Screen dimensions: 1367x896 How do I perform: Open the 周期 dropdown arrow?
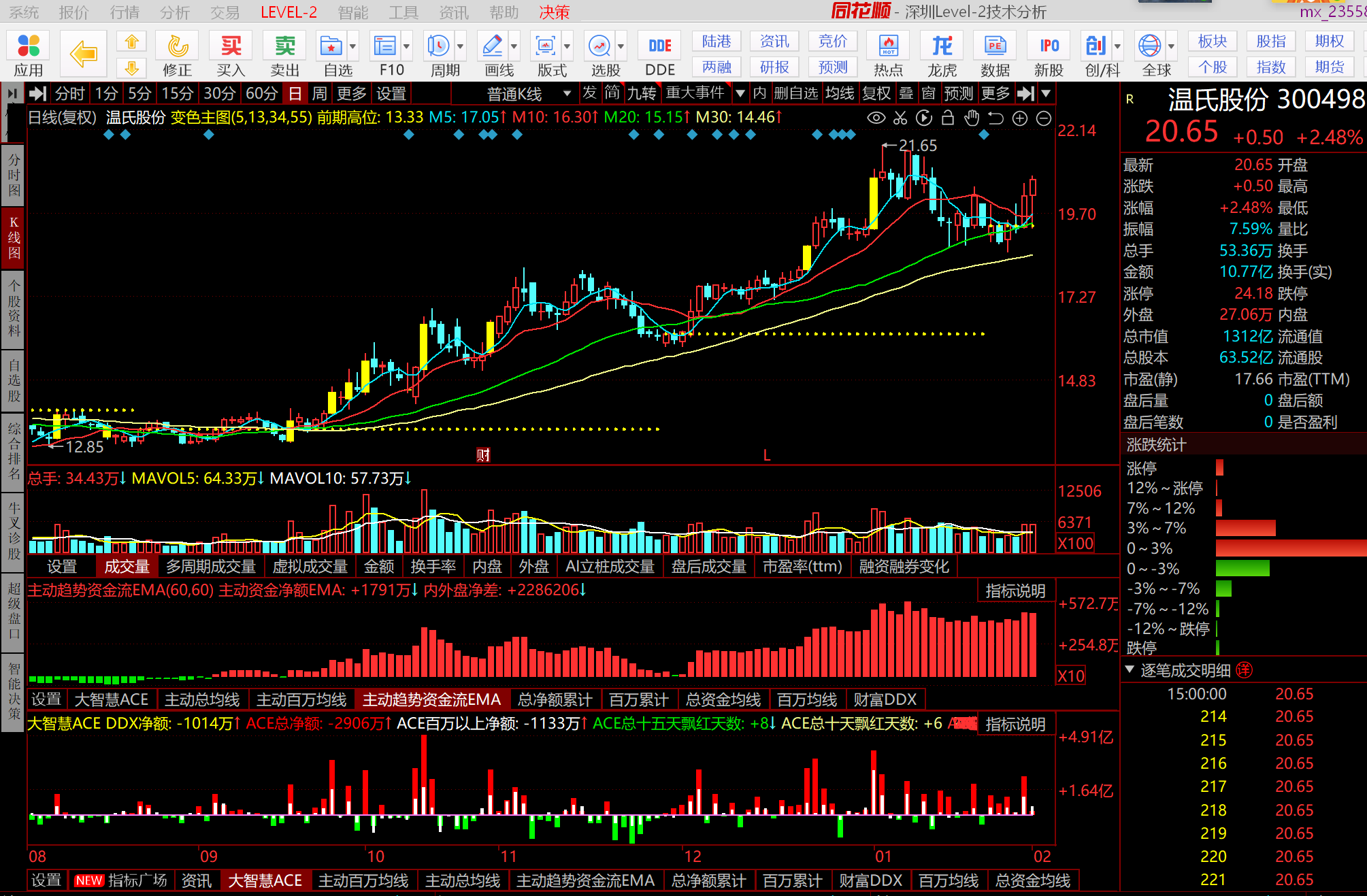coord(461,47)
